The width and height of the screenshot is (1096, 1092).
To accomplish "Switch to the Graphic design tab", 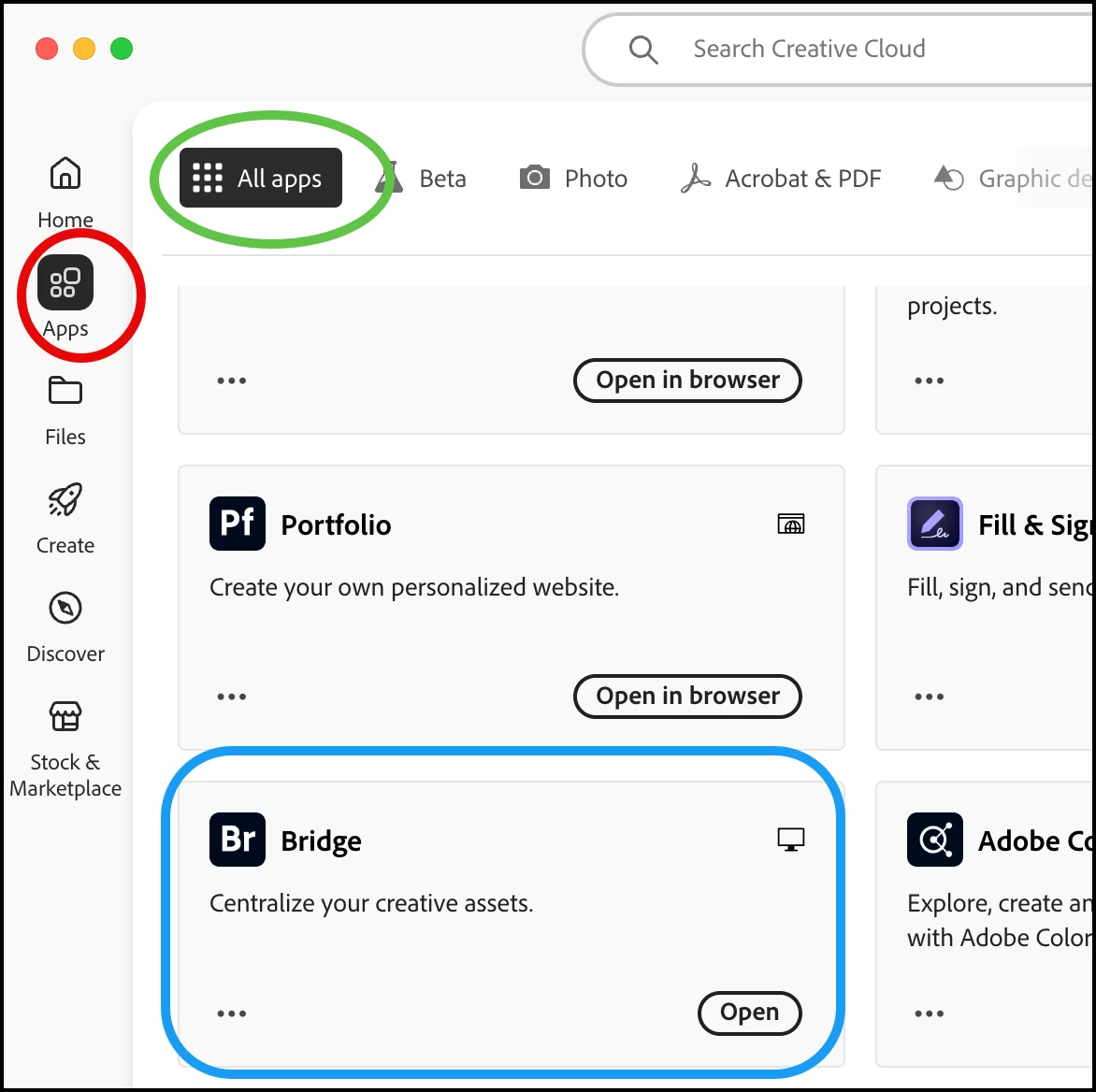I will pos(1014,179).
